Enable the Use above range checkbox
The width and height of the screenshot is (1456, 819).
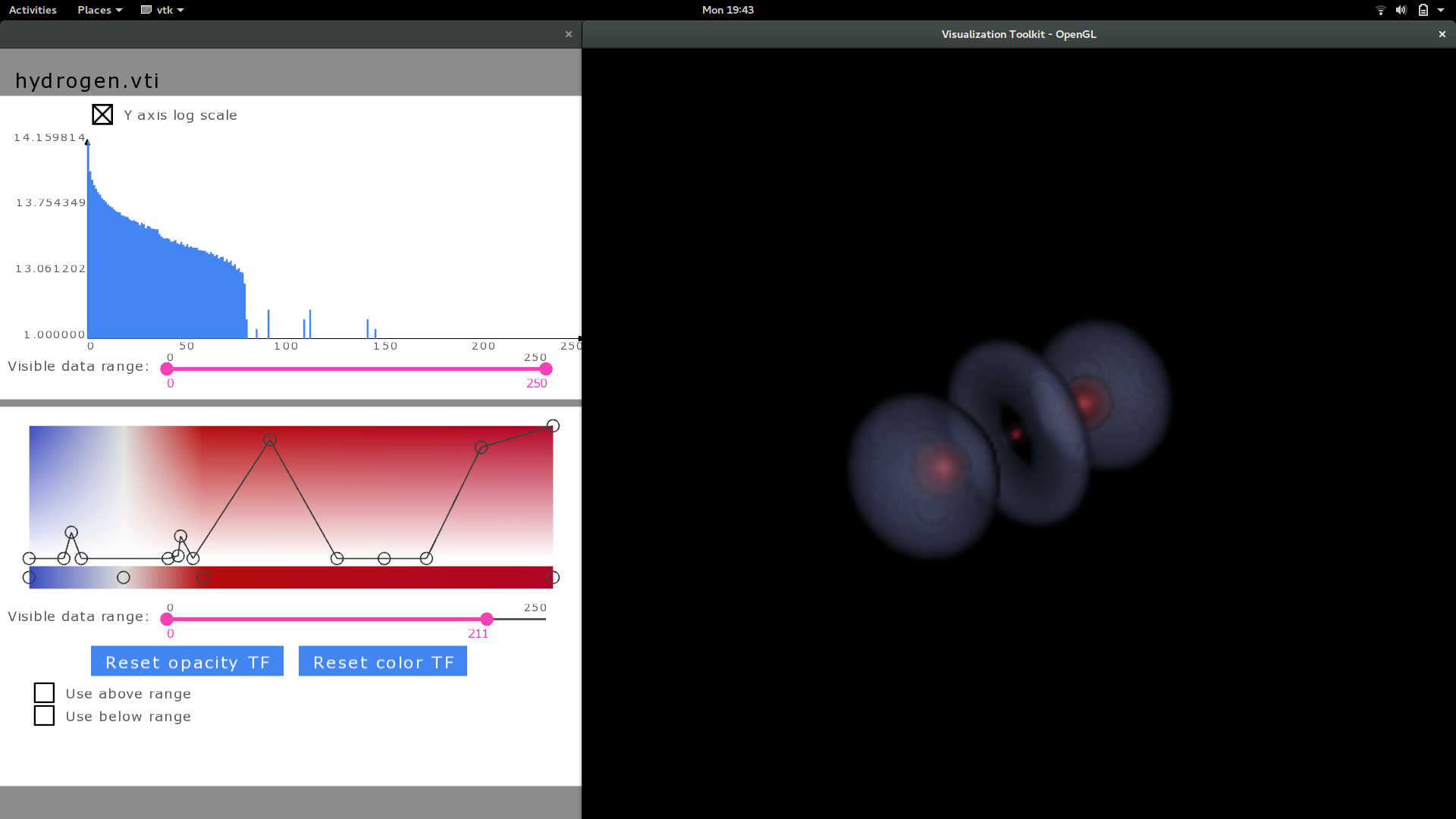tap(44, 692)
